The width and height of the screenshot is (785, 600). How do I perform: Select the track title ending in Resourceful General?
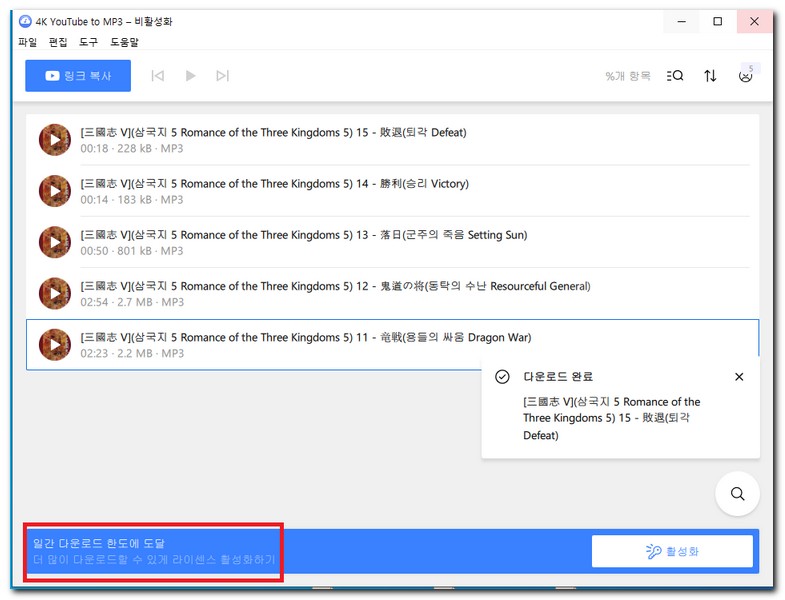click(335, 286)
